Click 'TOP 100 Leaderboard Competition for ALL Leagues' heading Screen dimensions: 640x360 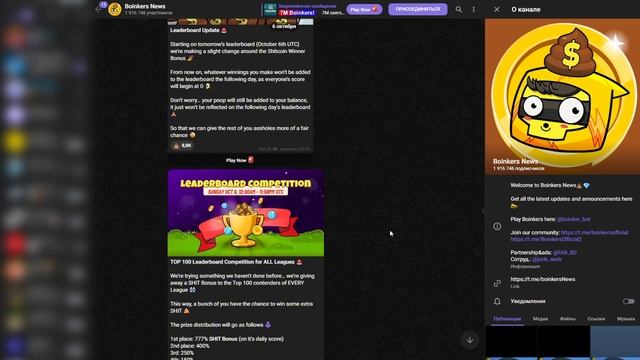(232, 262)
